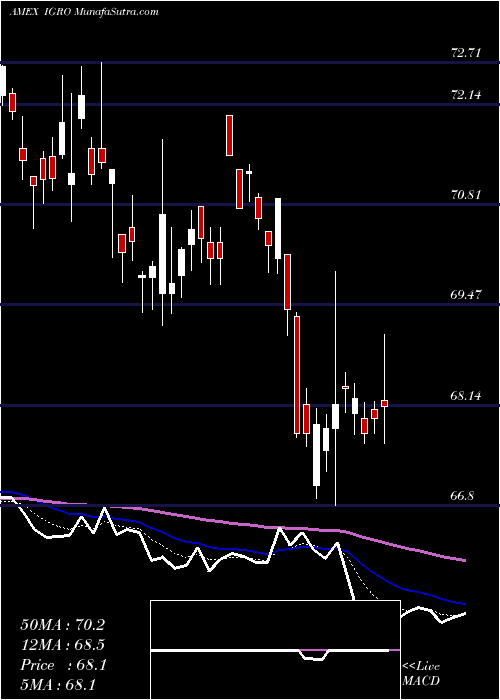Select the 68.14 price level label
The image size is (500, 700).
[x=466, y=396]
